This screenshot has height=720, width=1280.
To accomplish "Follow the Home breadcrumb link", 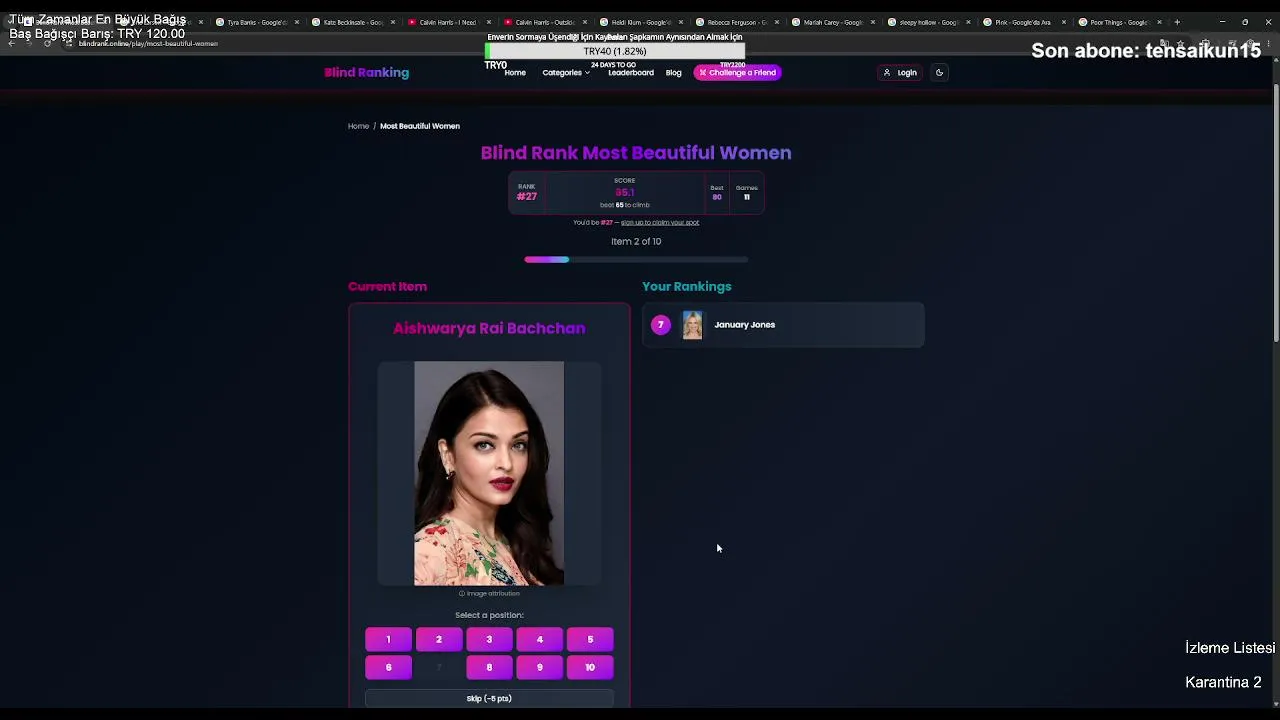I will click(x=358, y=126).
